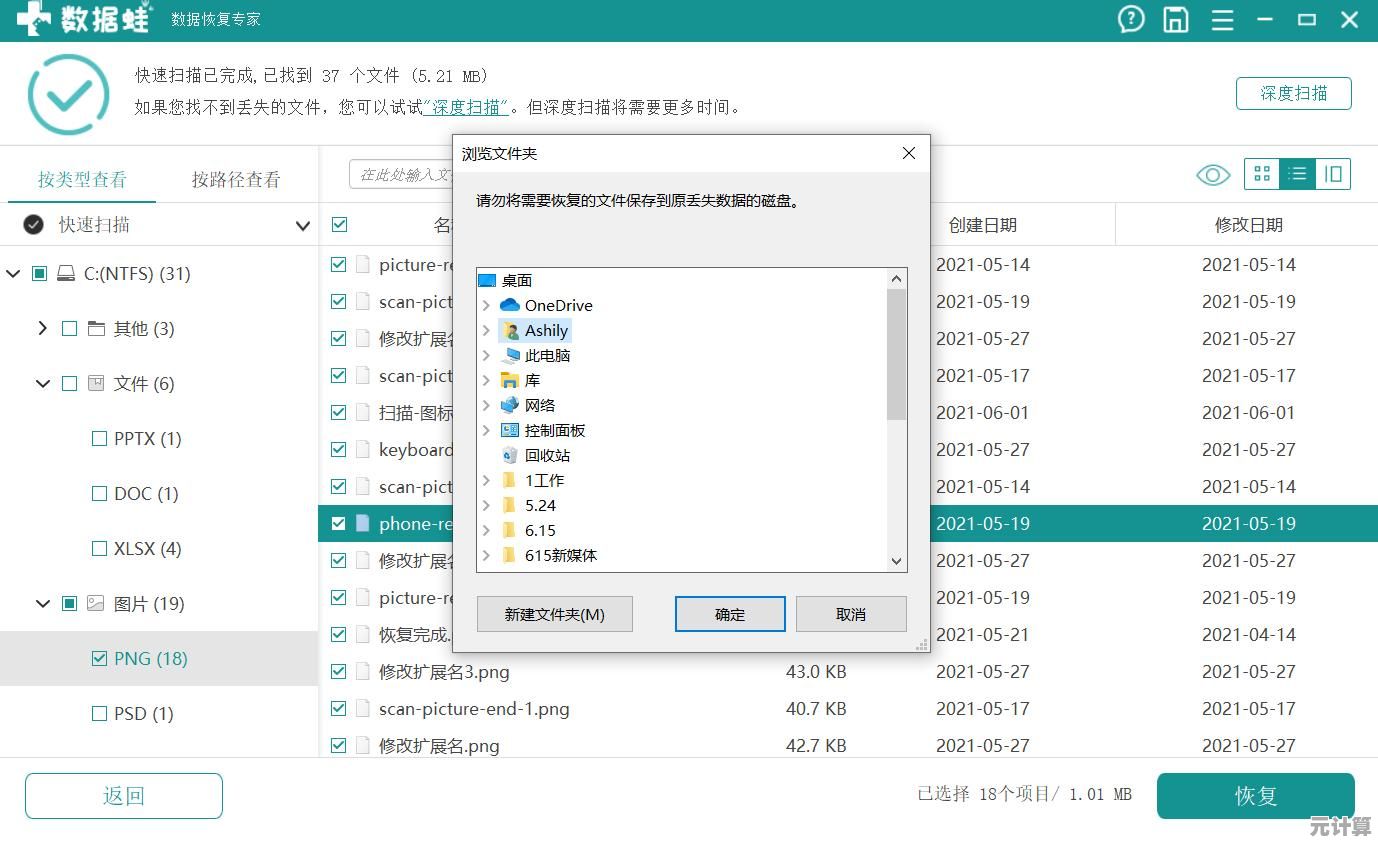Collapse the 快速扫描 section chevron

click(303, 226)
